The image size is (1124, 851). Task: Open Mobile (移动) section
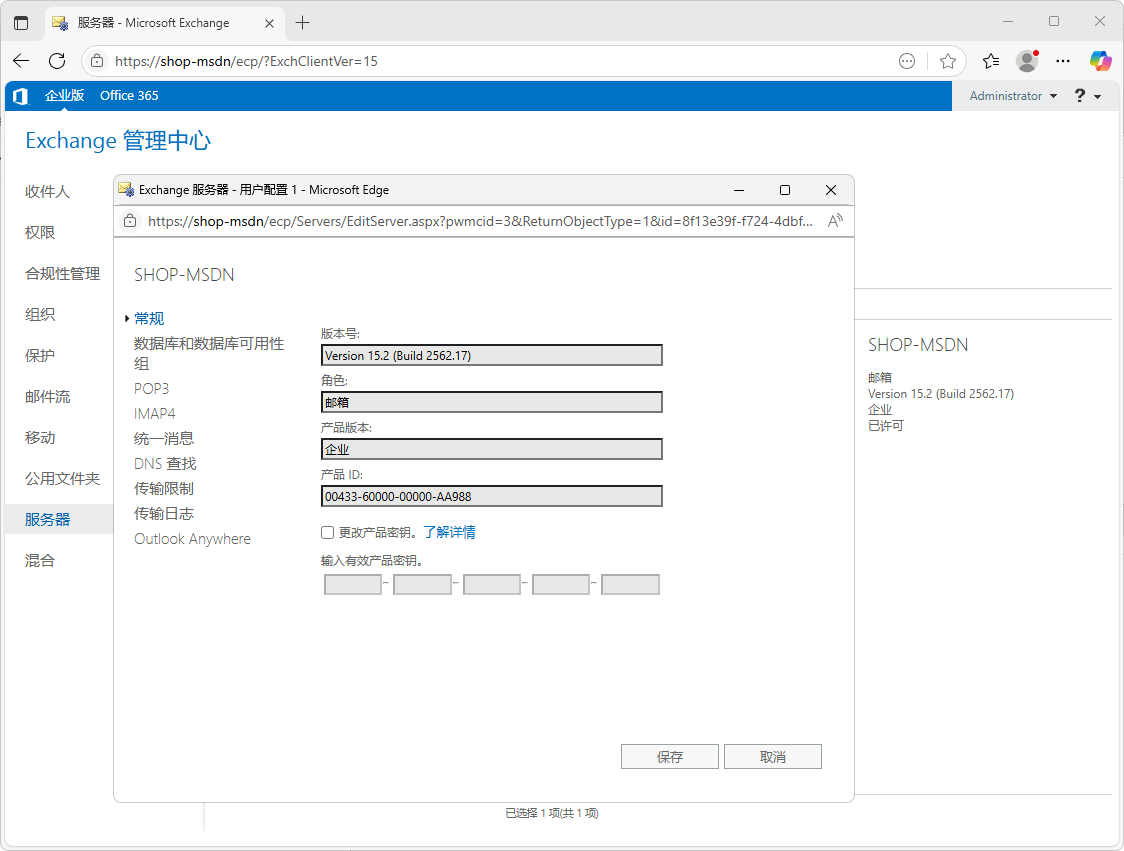(x=40, y=437)
